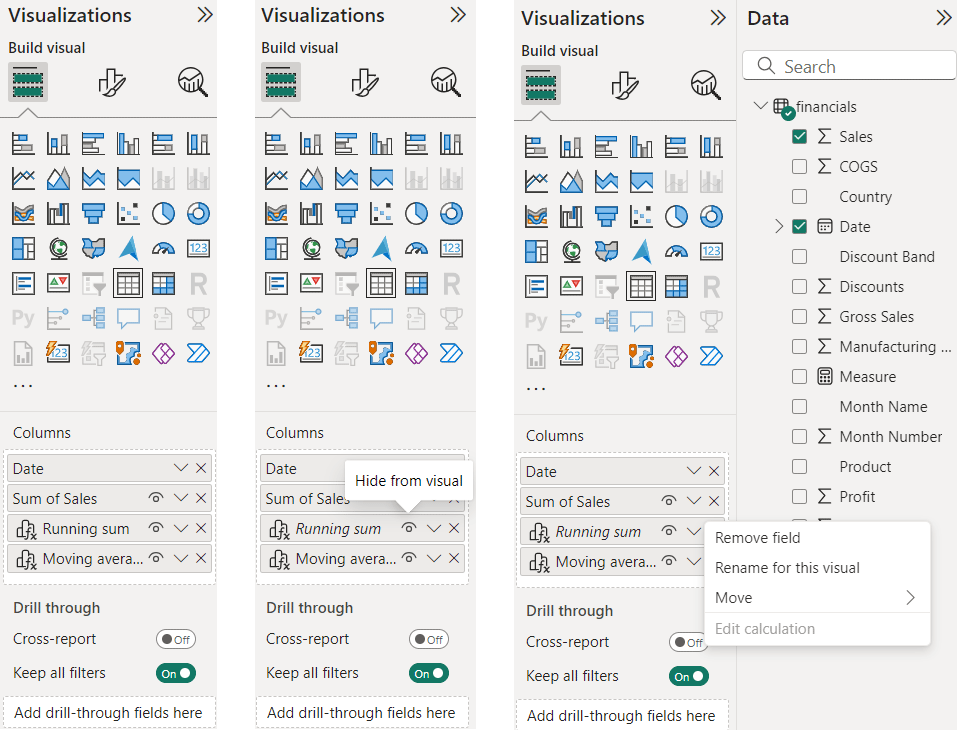Select Discount Band field in Data pane
This screenshot has height=730, width=957.
pyautogui.click(x=887, y=256)
